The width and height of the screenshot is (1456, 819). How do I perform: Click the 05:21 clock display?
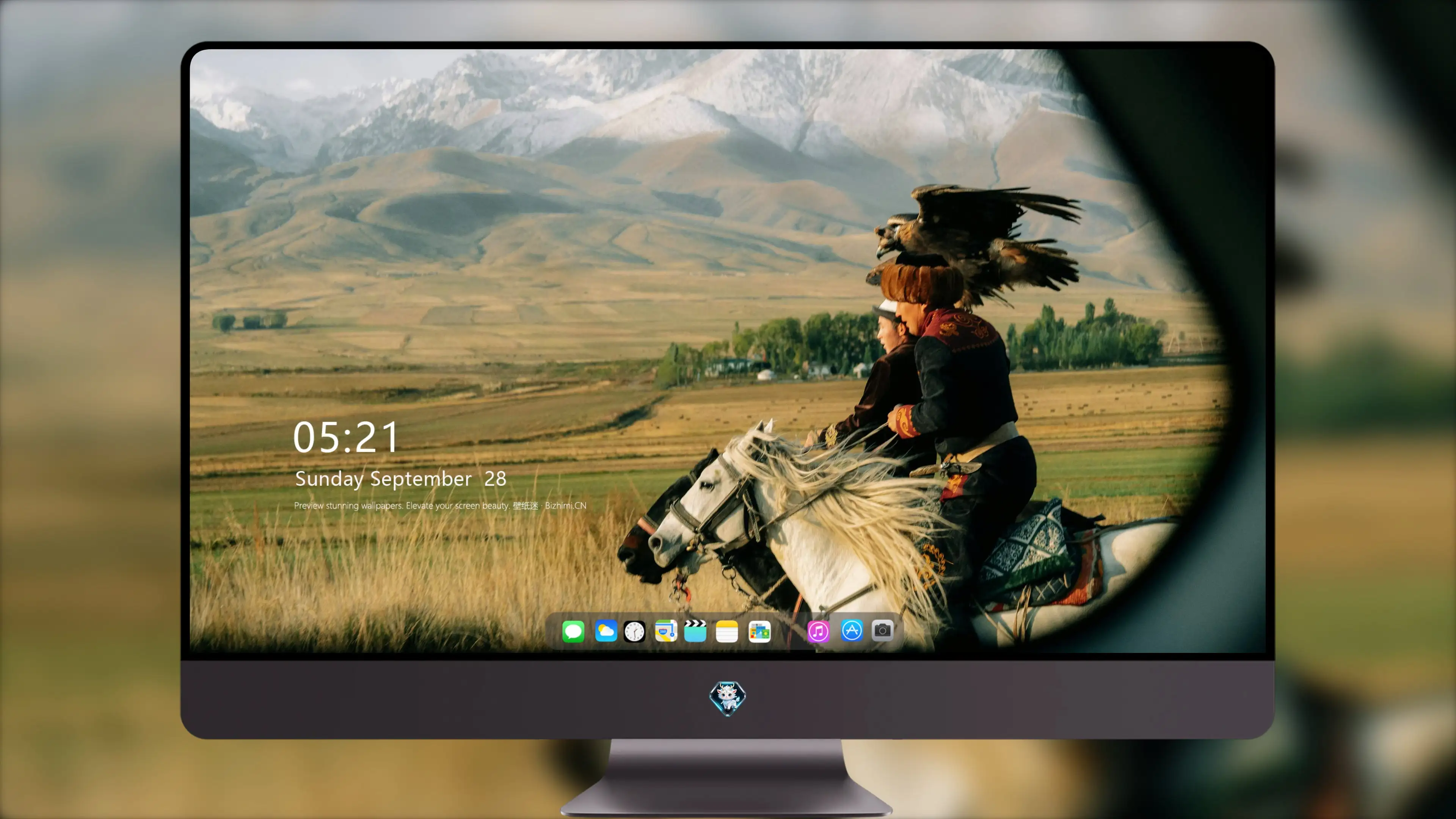345,437
